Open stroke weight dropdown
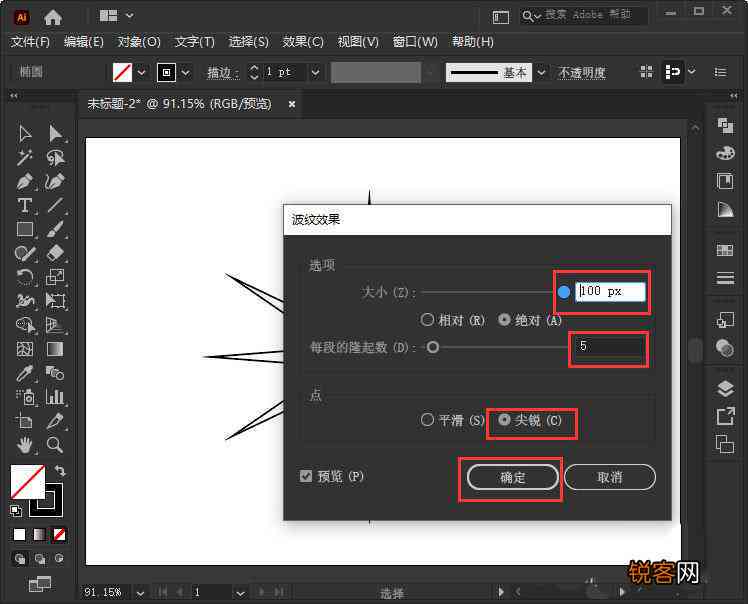Screen dimensions: 748x604 coord(315,73)
